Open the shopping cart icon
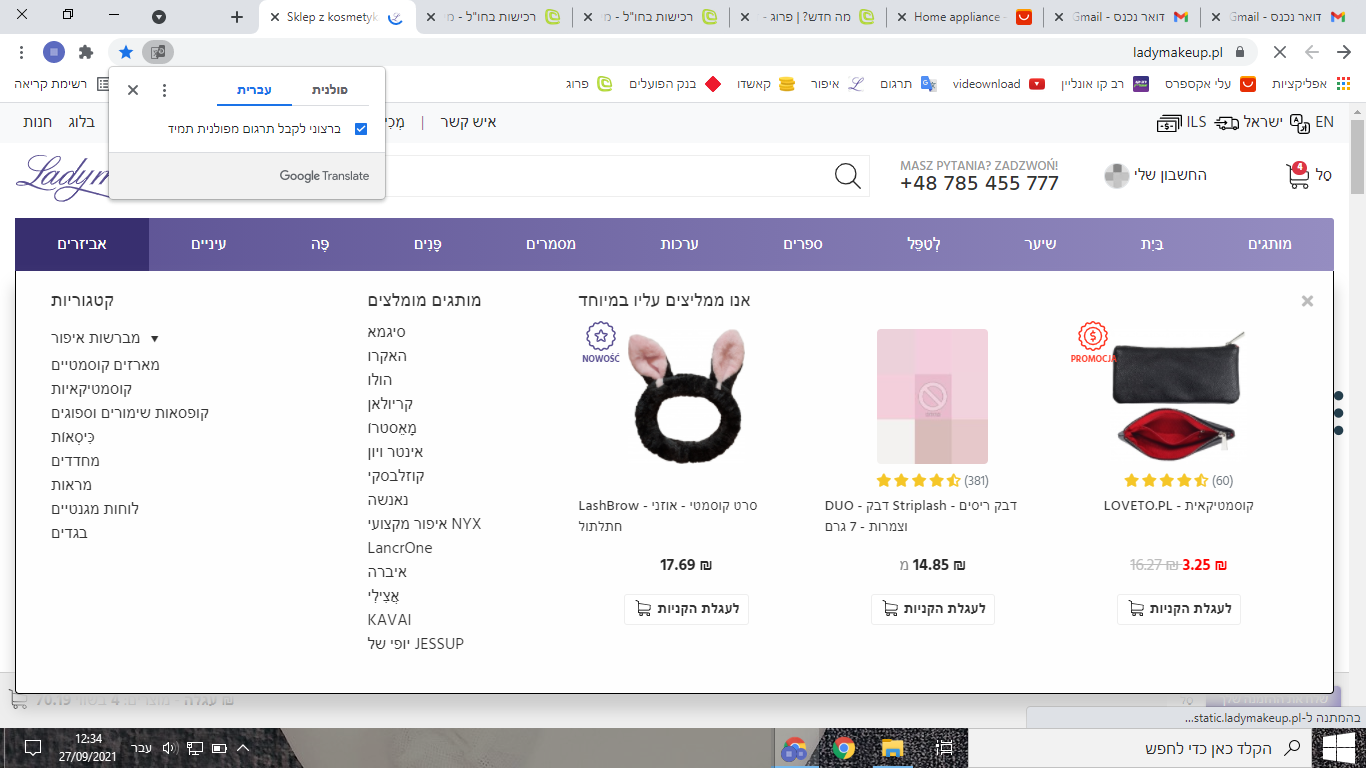This screenshot has height=768, width=1366. [1297, 176]
